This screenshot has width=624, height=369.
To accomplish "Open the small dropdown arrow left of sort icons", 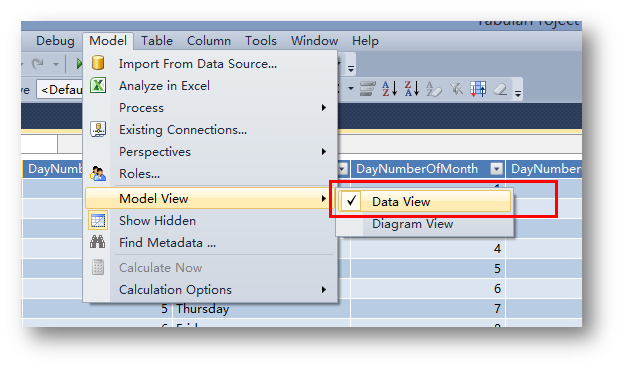I will [x=351, y=88].
